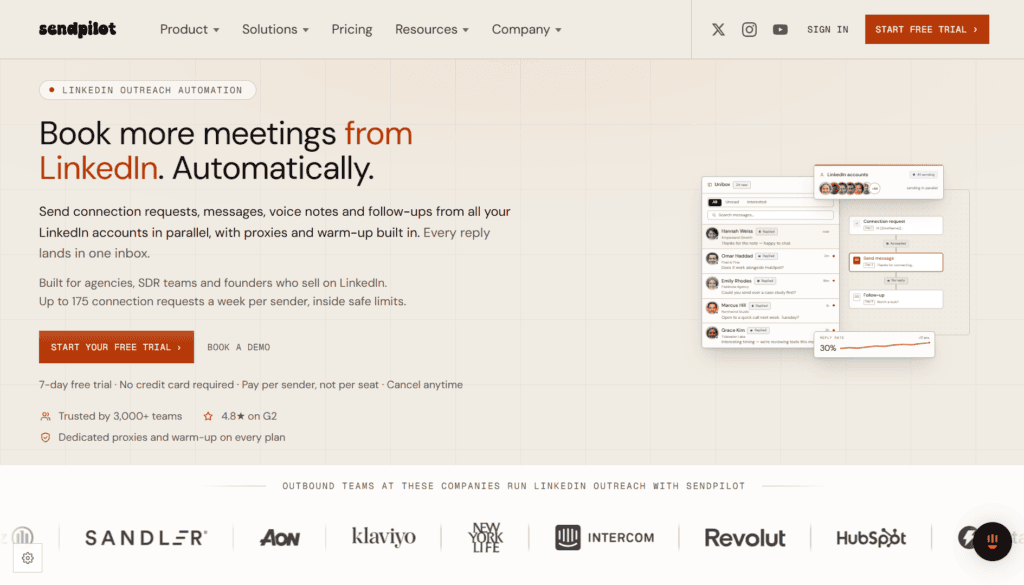Click the 'Book more meetings from LinkedIn' headline
The width and height of the screenshot is (1024, 585).
pos(226,151)
